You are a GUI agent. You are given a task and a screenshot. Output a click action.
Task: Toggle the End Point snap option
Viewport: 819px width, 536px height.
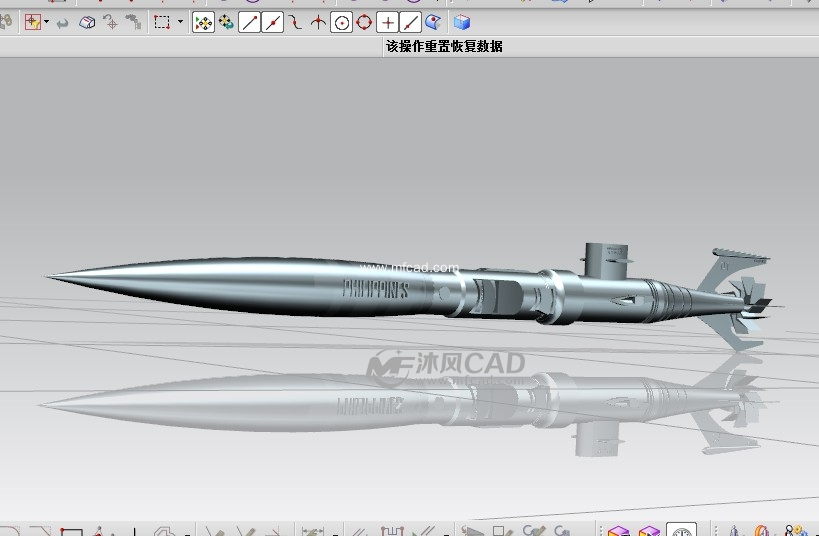[249, 22]
